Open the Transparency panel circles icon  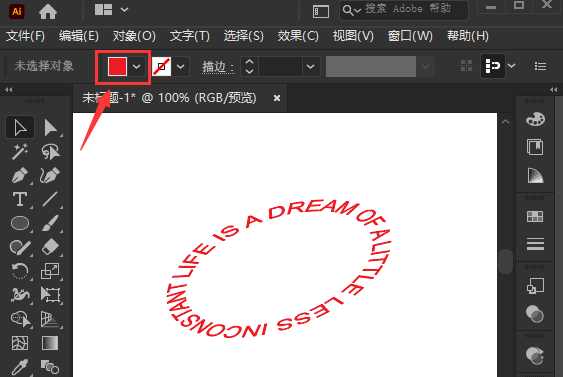(535, 314)
